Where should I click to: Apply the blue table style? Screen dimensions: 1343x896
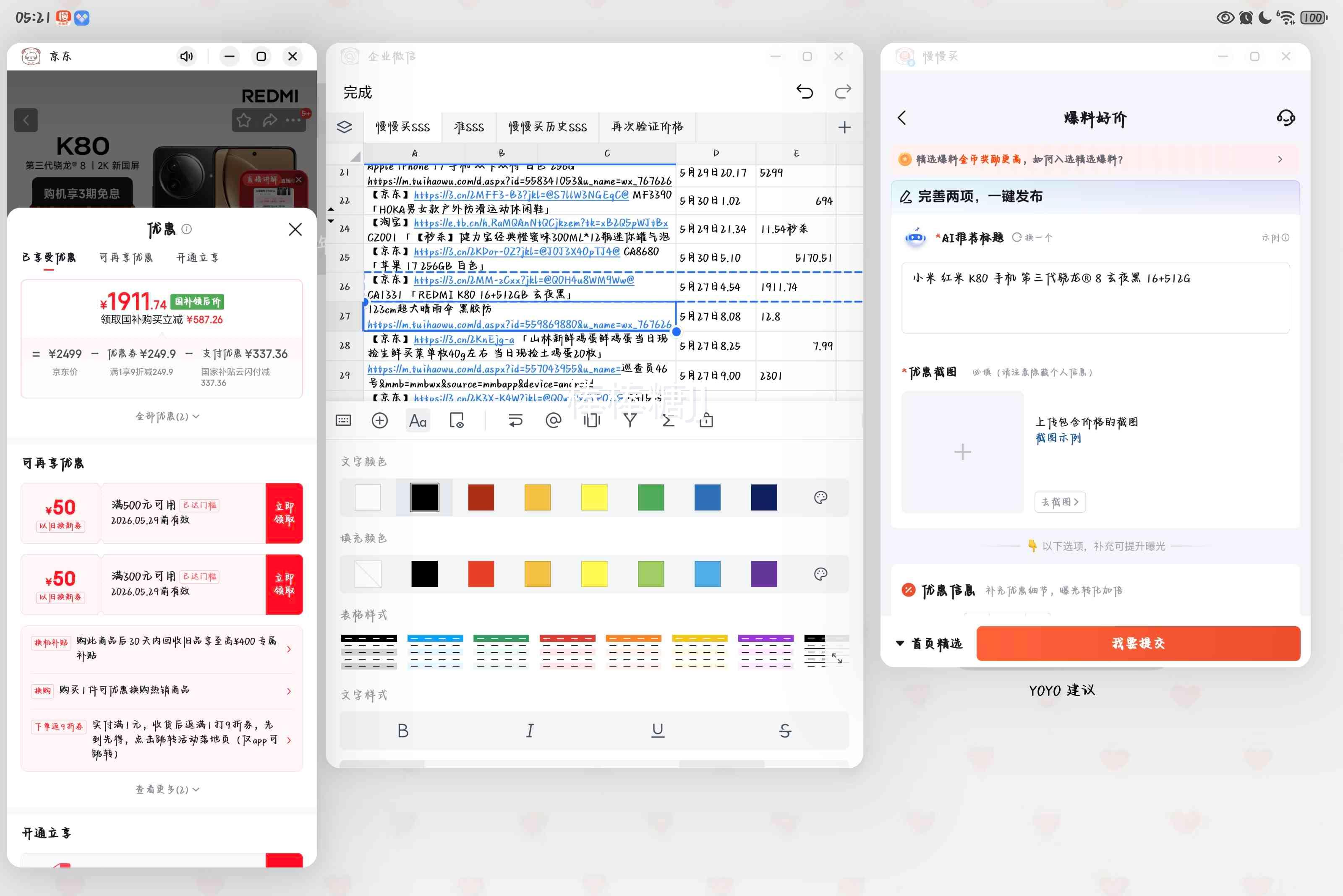click(435, 651)
